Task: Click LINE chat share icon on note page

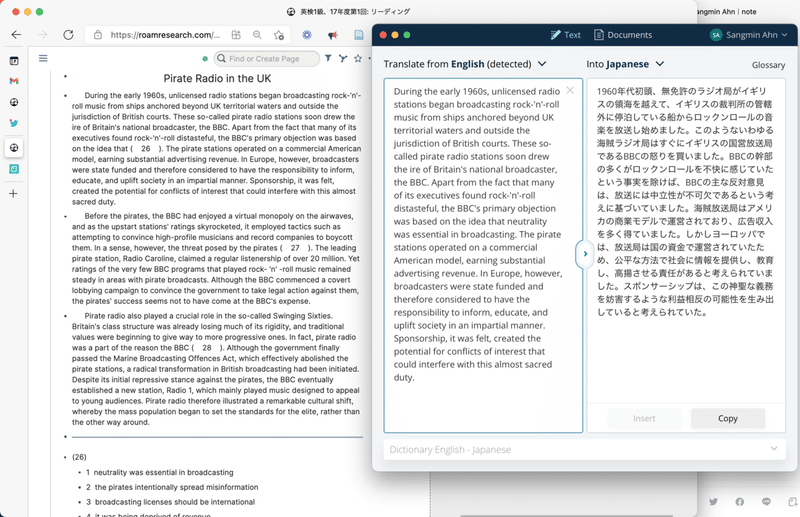Action: pos(766,502)
